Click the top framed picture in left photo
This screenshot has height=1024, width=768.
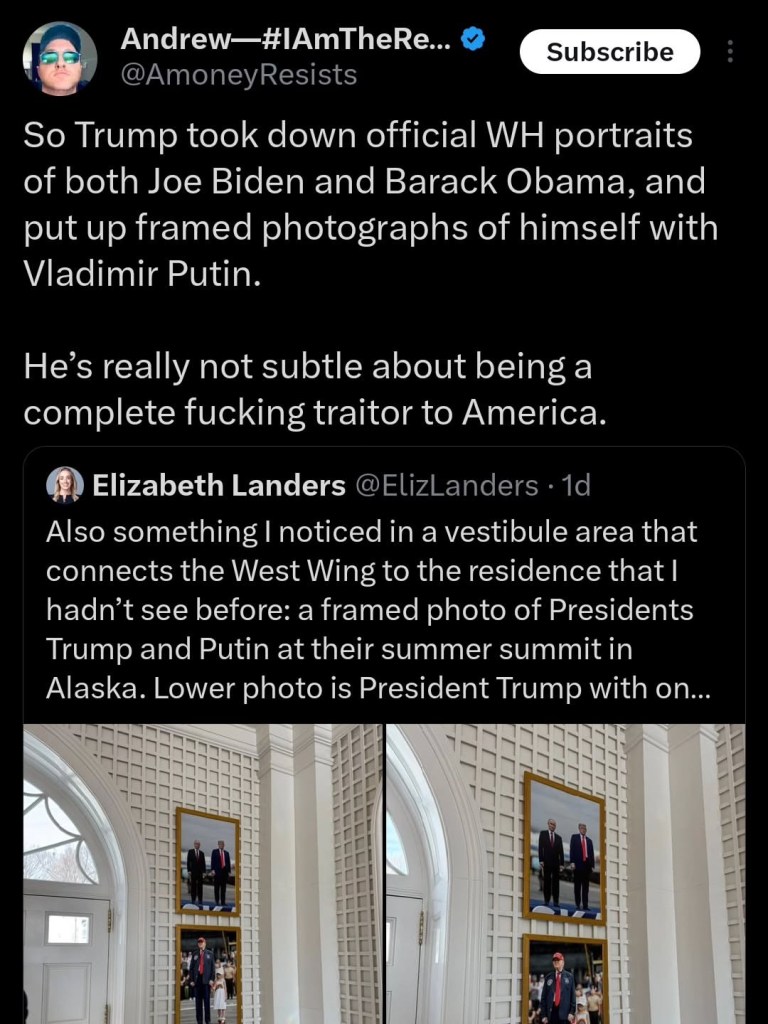pyautogui.click(x=208, y=860)
